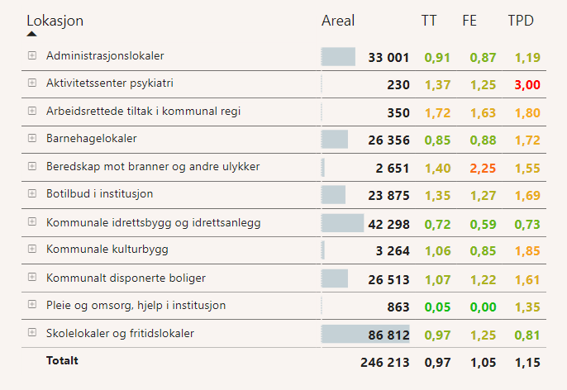
Task: Sort by the TPD column header
Action: click(521, 21)
